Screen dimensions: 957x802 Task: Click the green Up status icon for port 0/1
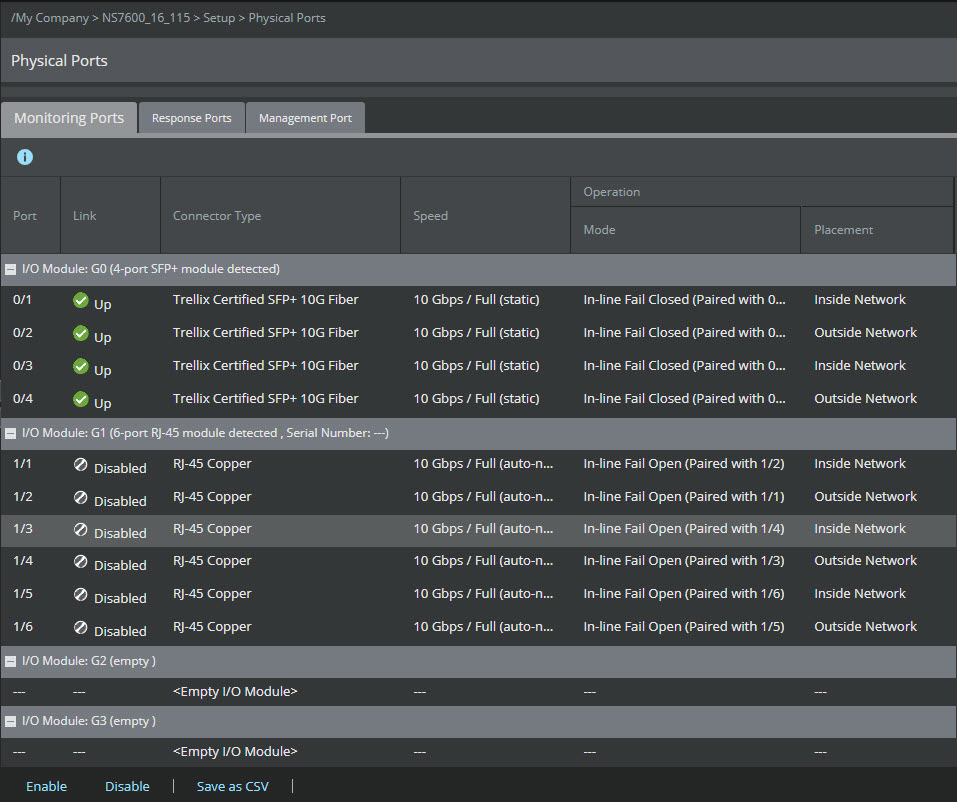click(81, 300)
